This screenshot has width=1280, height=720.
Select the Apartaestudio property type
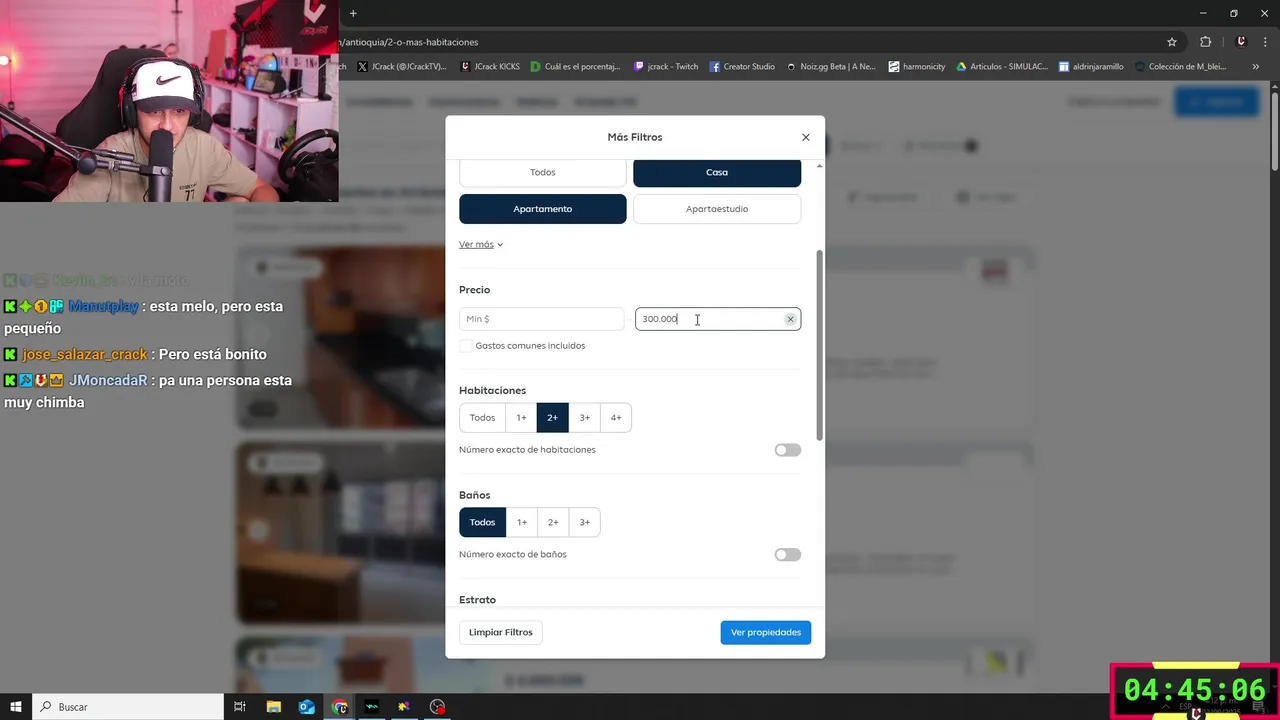point(717,209)
